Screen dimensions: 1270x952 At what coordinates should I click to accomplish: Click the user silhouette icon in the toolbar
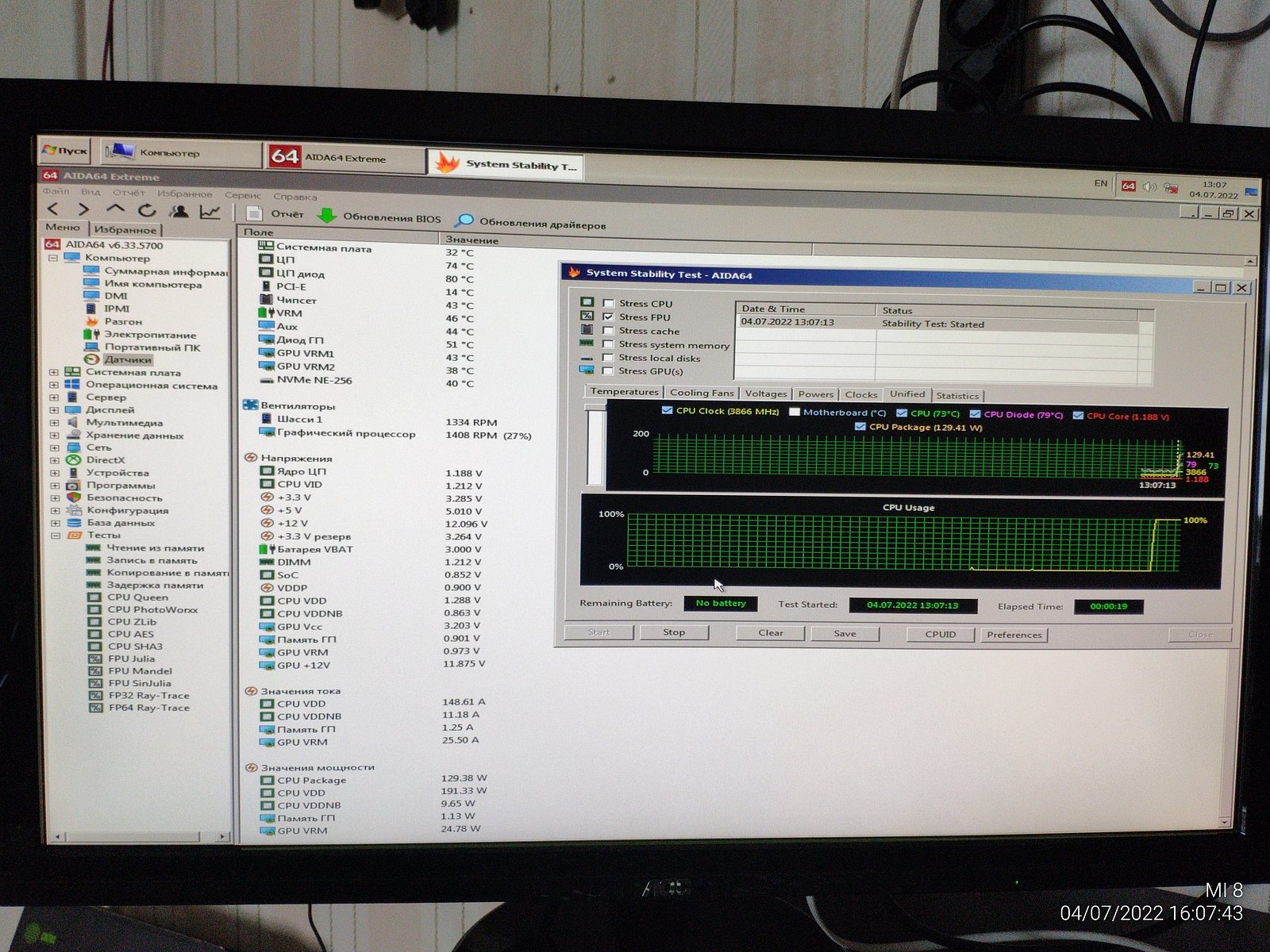[179, 211]
